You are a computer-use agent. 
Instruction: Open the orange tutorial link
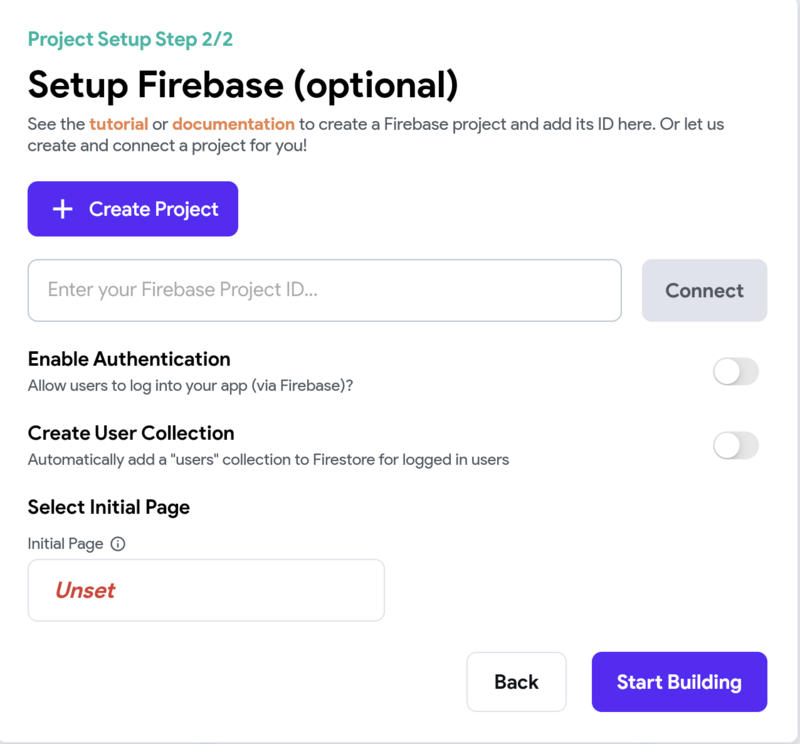tap(118, 125)
